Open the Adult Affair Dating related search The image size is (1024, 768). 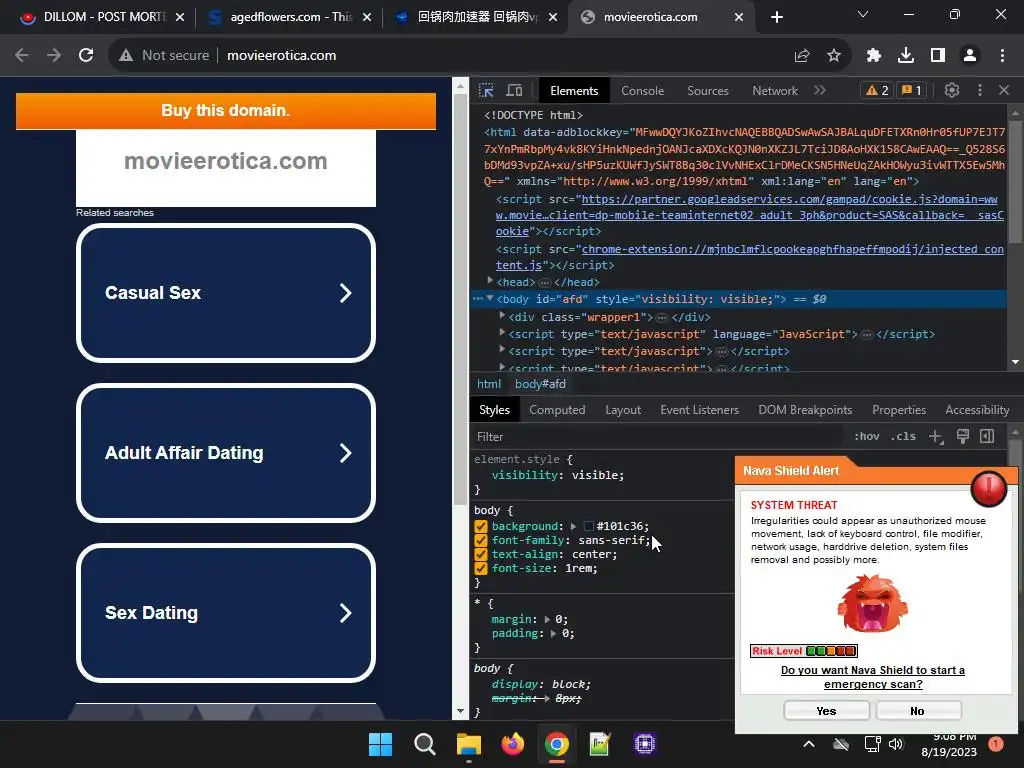(x=226, y=453)
